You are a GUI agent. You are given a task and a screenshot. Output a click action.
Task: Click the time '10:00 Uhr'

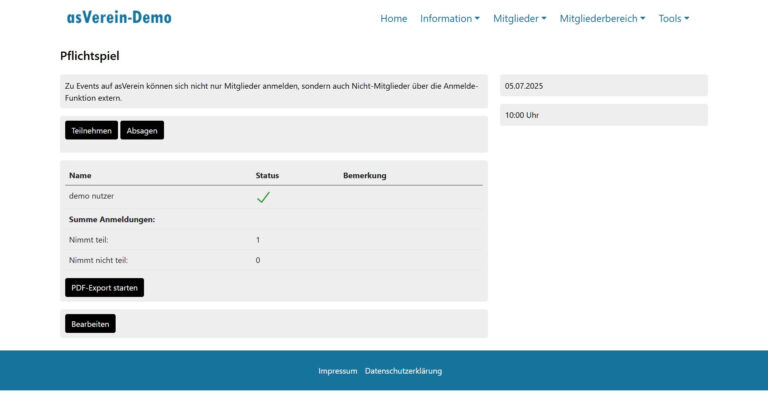(522, 115)
